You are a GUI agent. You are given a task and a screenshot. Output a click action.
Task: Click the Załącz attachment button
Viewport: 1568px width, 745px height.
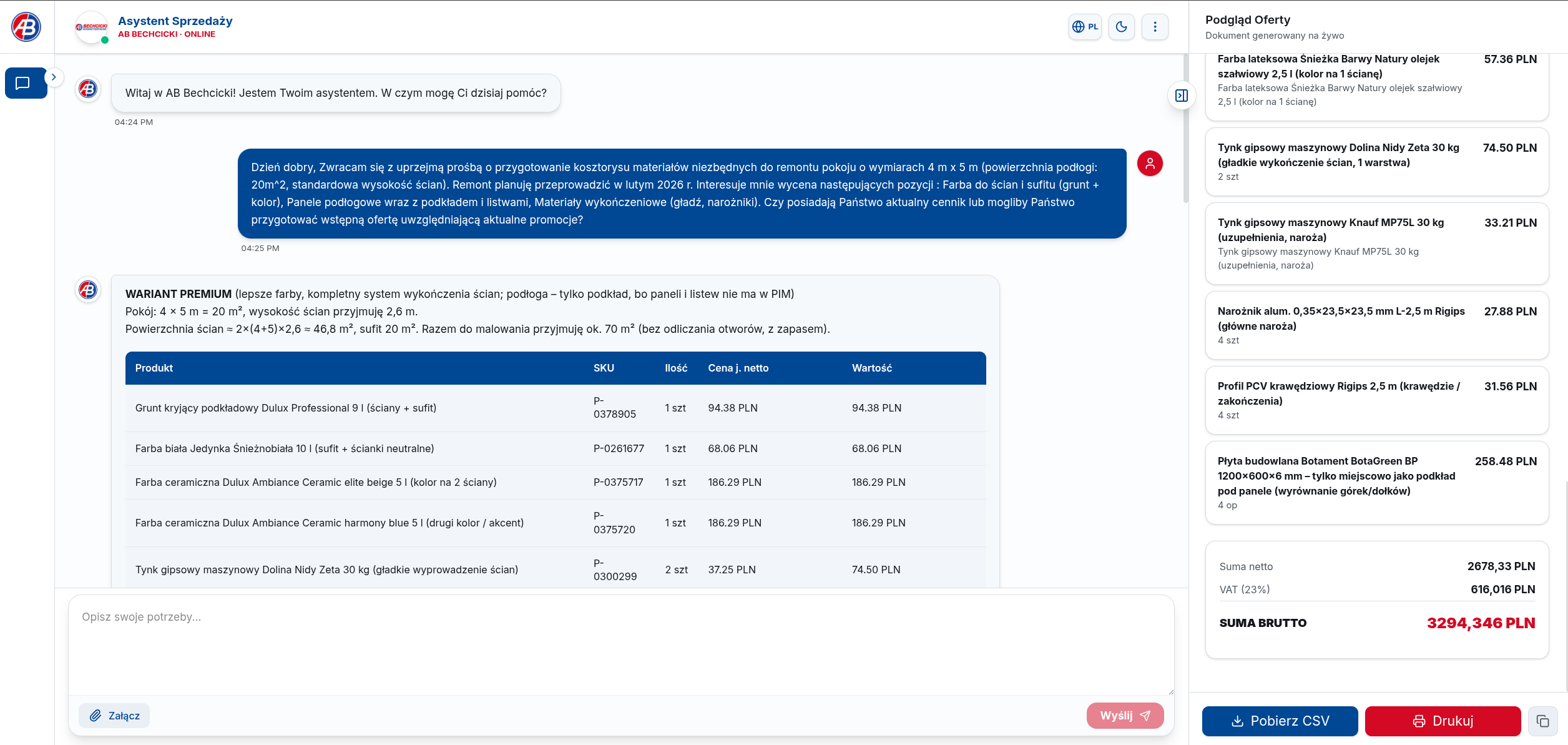pos(114,716)
